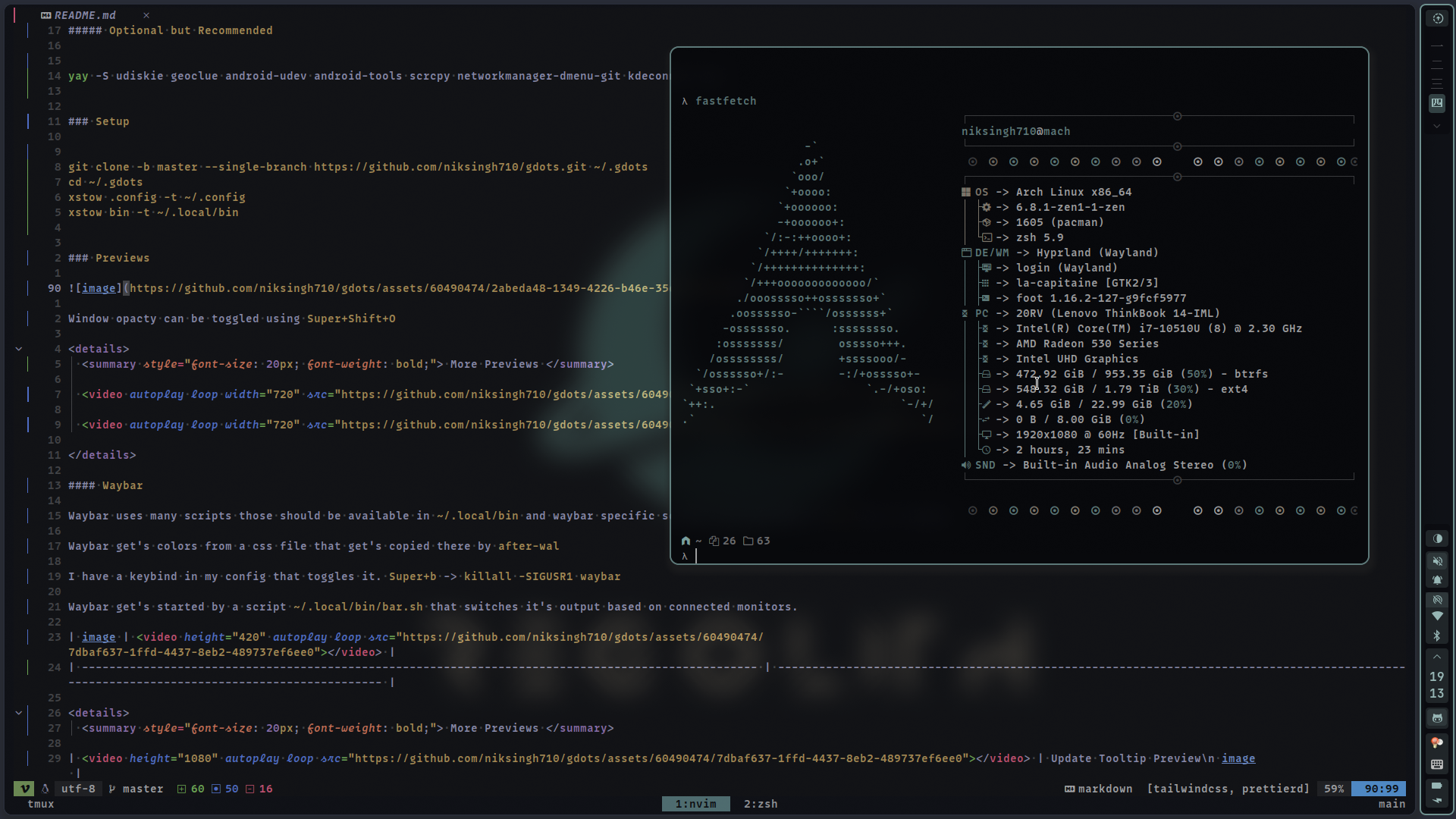The width and height of the screenshot is (1456, 819).
Task: Switch to workspace 三 in waybar
Action: pos(1437,83)
